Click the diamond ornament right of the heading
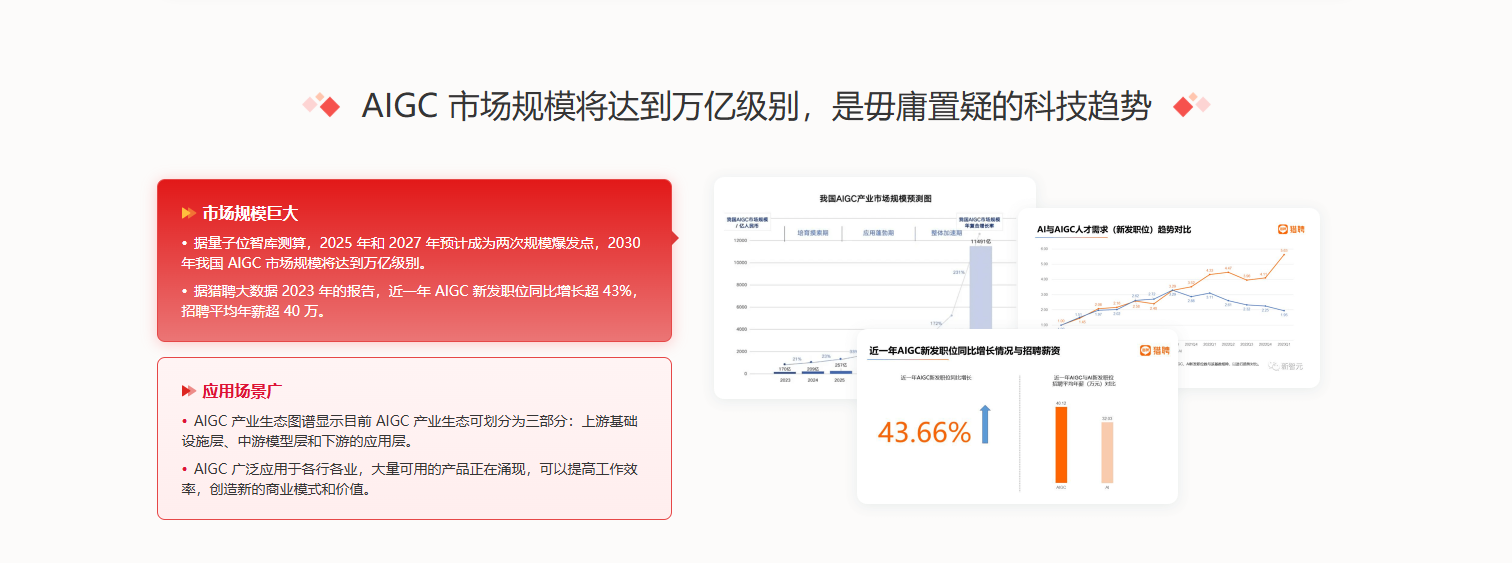The image size is (1512, 563). coord(1191,104)
